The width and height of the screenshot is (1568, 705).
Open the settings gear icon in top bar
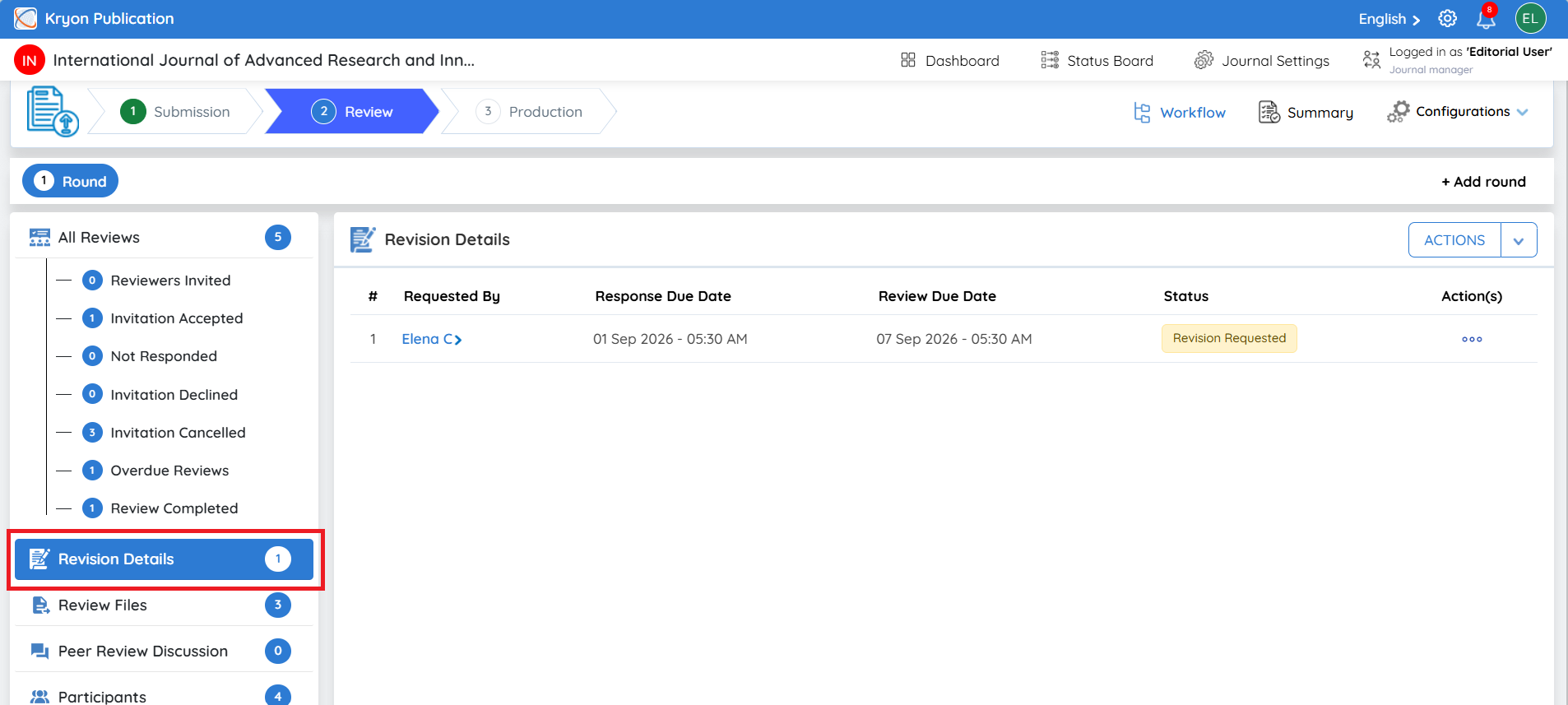tap(1447, 18)
